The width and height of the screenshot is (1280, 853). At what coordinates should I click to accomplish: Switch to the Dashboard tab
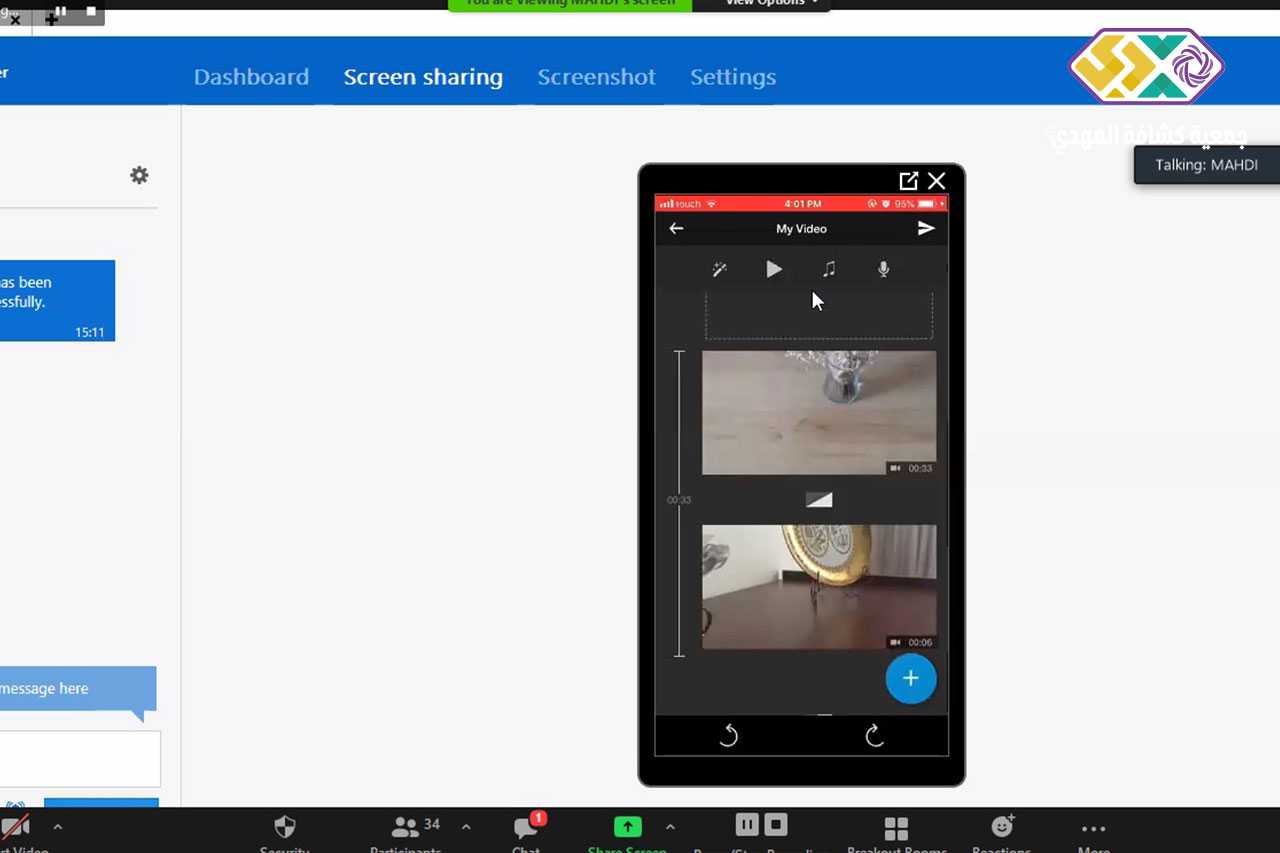point(251,77)
